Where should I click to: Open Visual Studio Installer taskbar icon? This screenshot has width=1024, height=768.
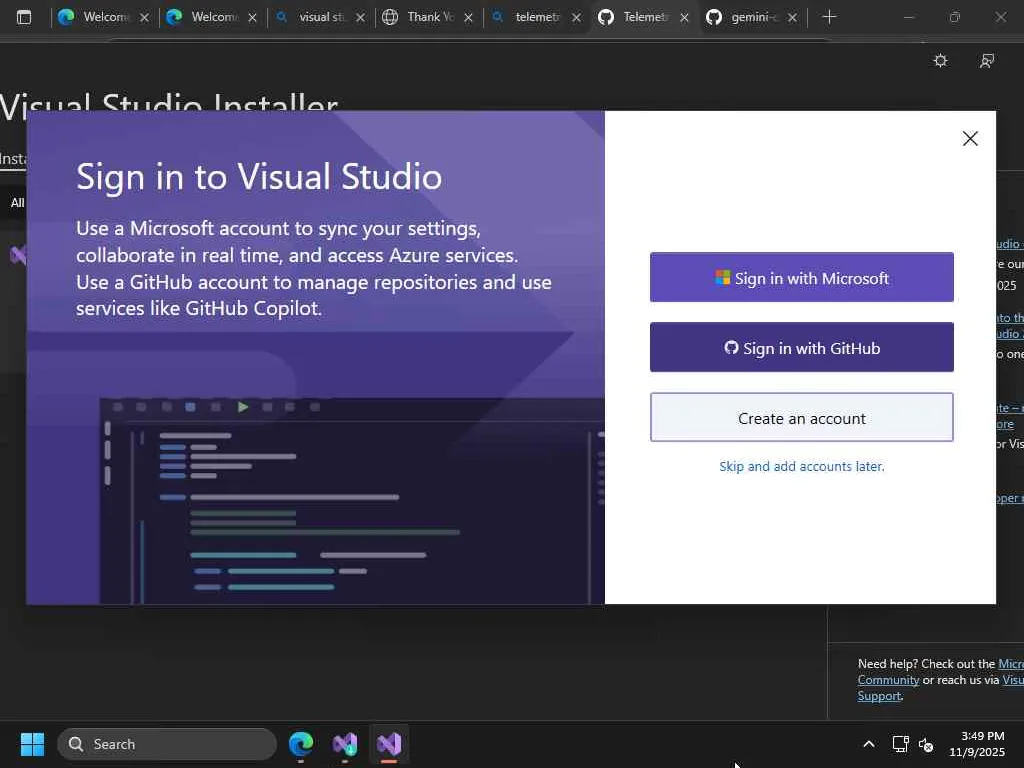[x=345, y=744]
